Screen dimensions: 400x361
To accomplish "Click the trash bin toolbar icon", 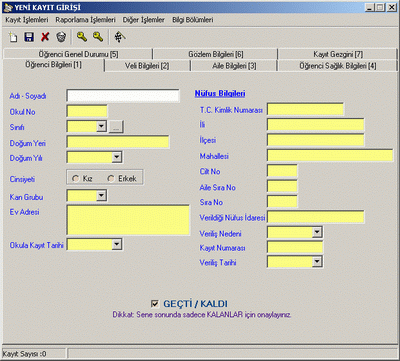I will click(61, 37).
